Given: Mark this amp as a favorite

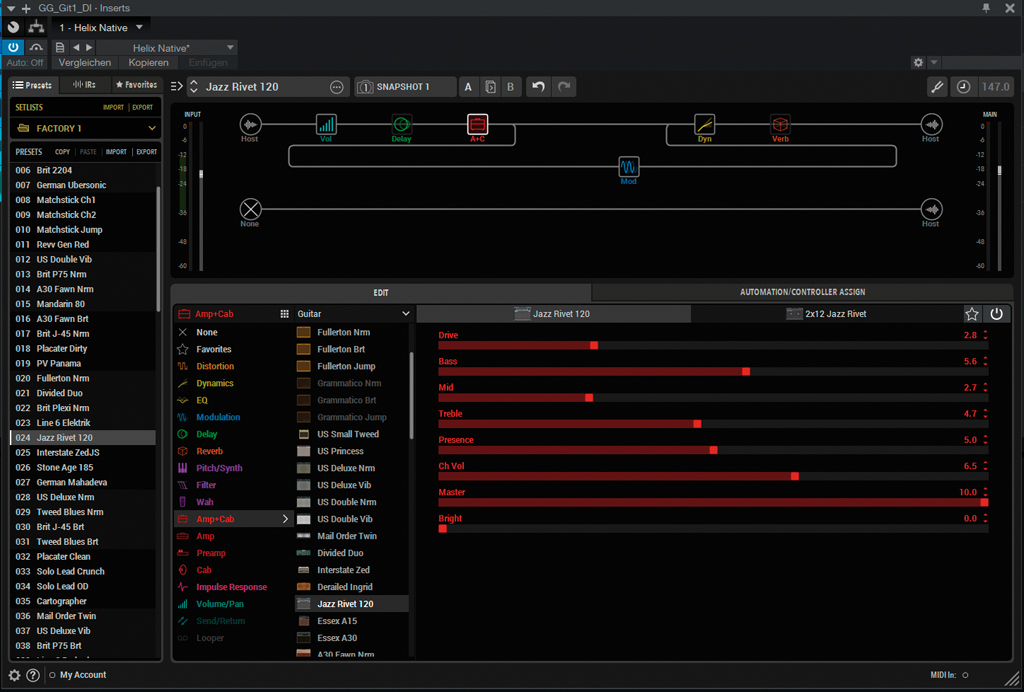Looking at the screenshot, I should 972,314.
